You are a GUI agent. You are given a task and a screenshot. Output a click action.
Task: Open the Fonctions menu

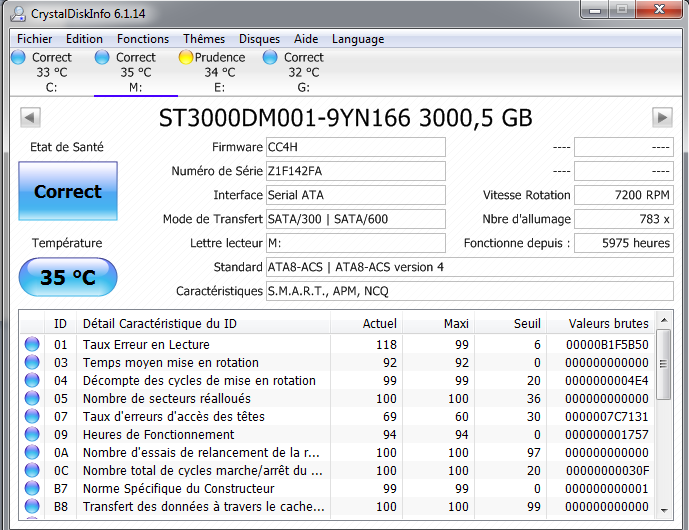(x=143, y=39)
